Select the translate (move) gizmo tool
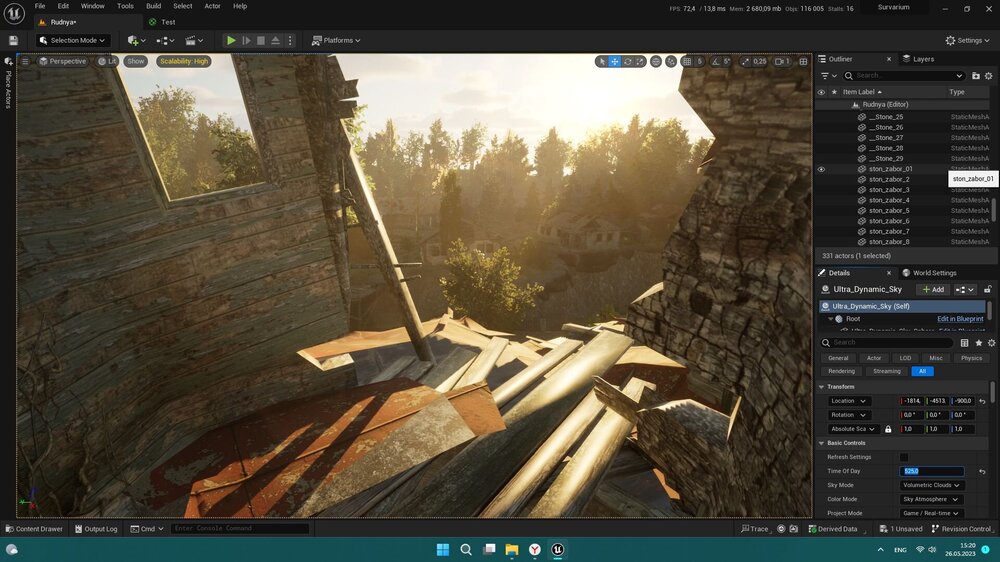 [614, 61]
